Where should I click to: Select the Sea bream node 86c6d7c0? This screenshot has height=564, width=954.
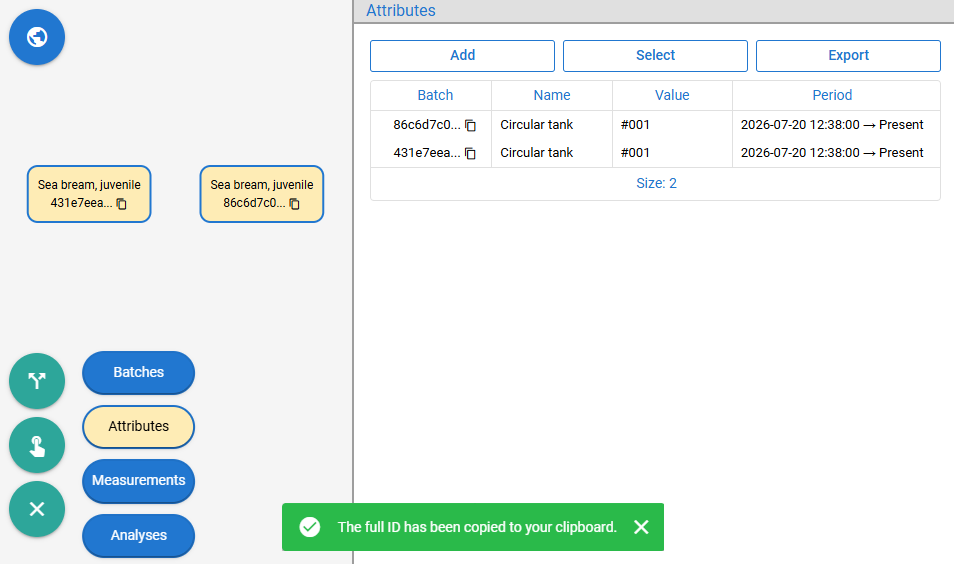(262, 194)
